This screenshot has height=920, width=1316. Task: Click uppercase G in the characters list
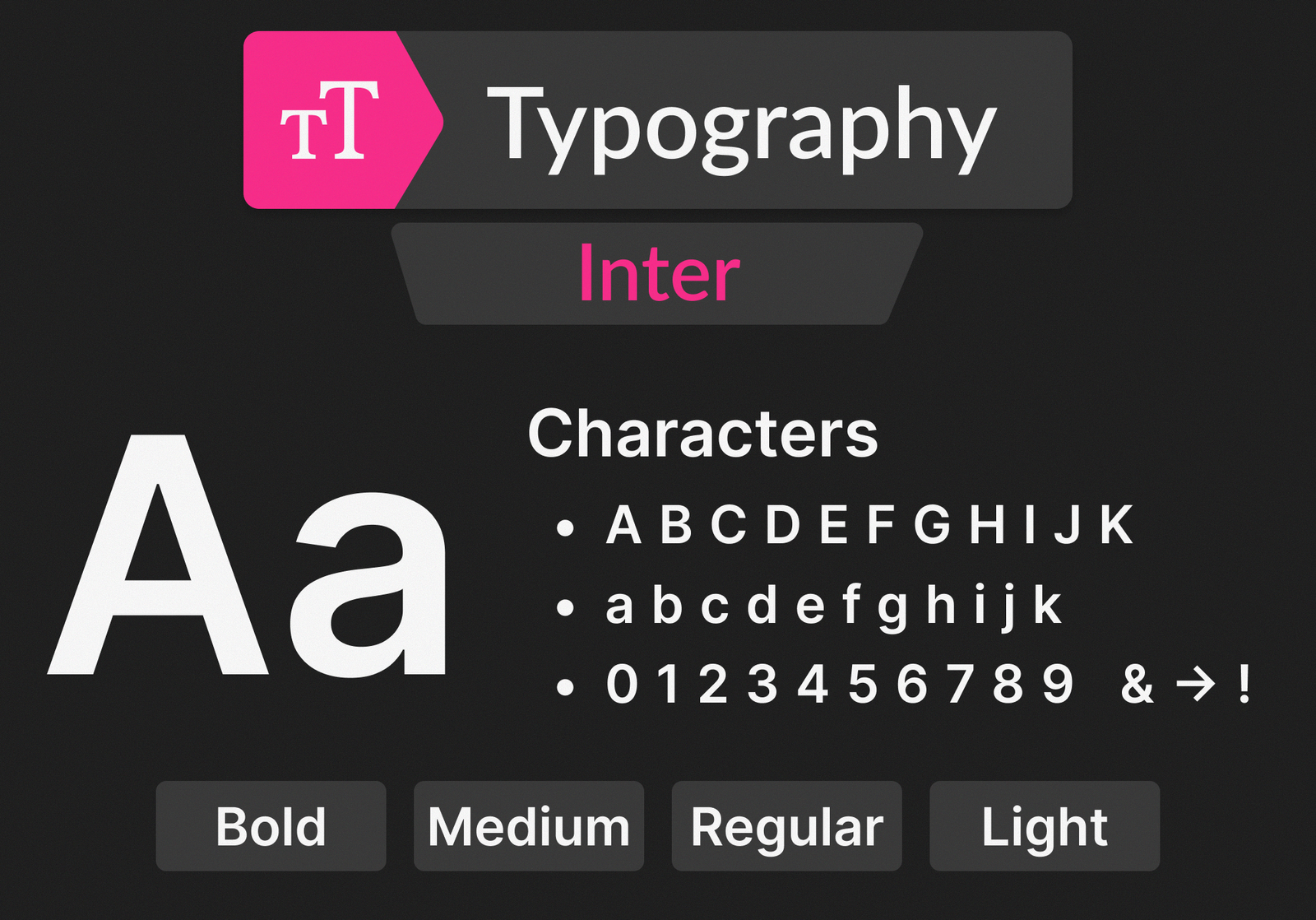click(x=932, y=525)
